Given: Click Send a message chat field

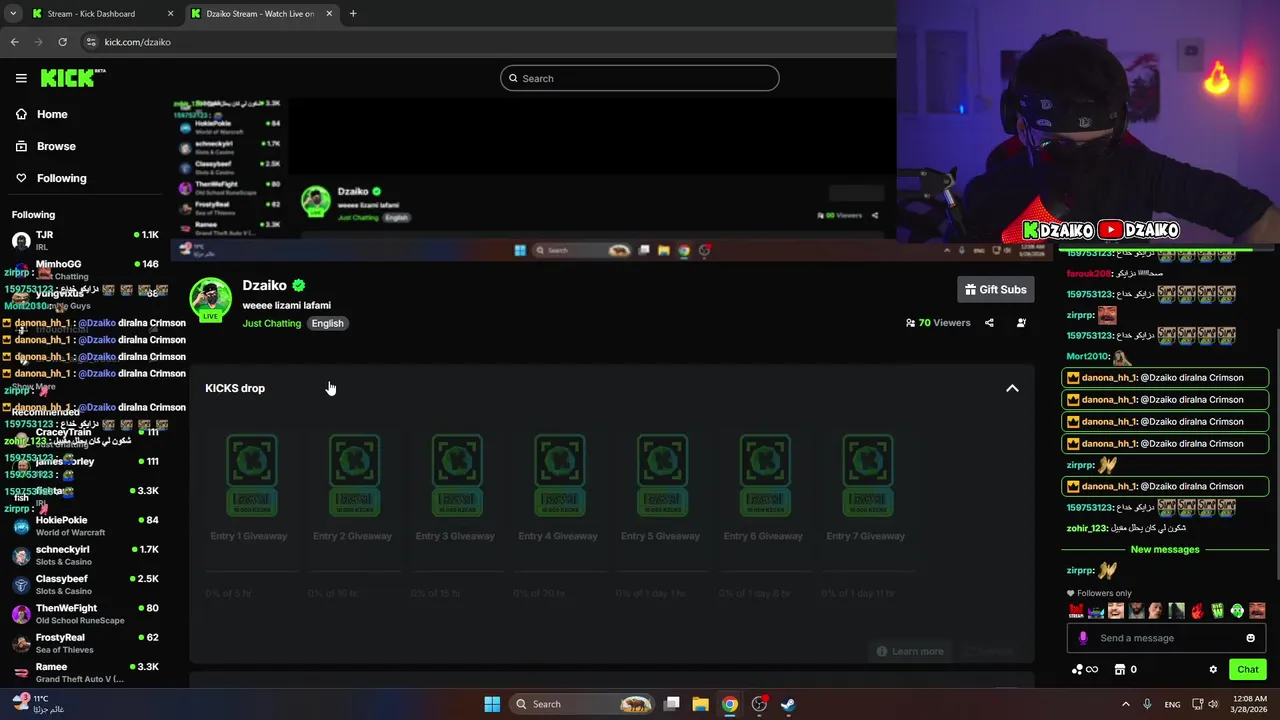Looking at the screenshot, I should coord(1165,638).
